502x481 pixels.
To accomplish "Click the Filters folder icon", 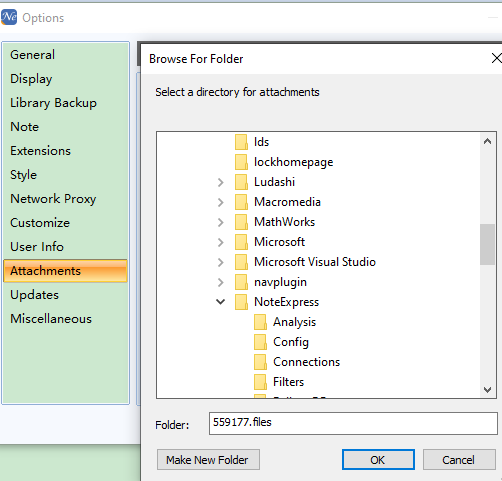I will click(x=260, y=382).
